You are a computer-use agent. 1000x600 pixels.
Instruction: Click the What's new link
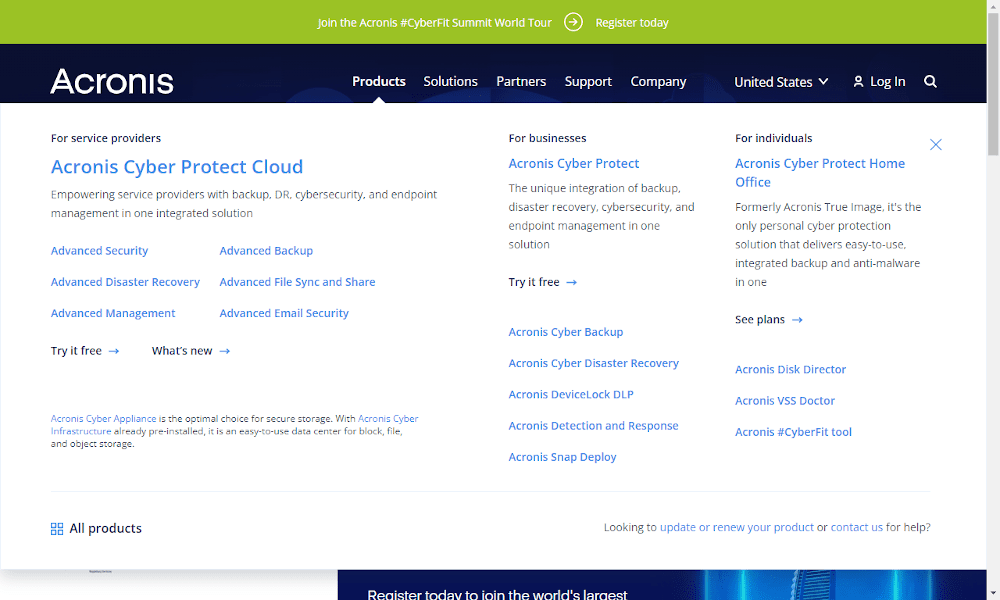191,351
